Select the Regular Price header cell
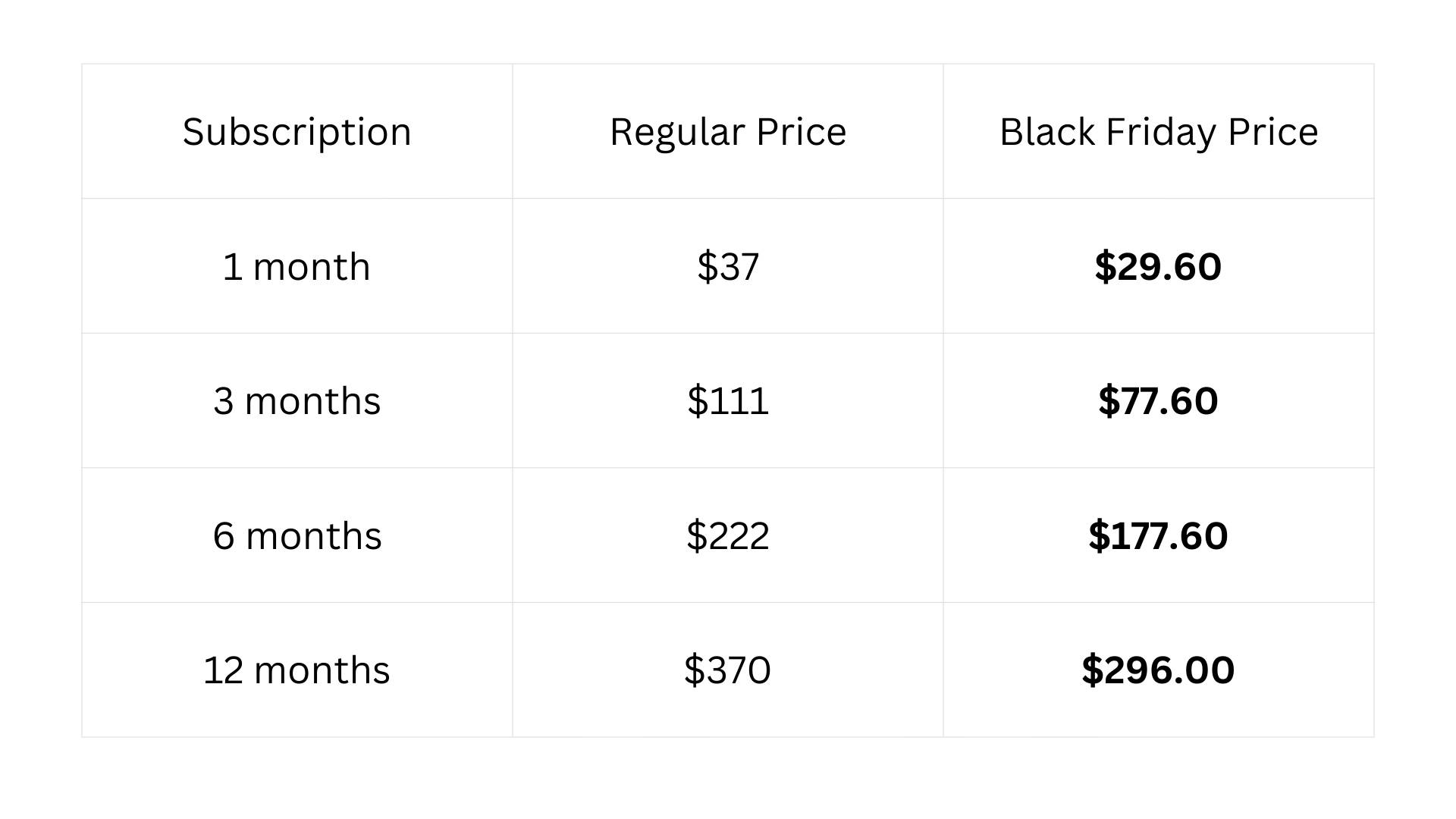This screenshot has width=1456, height=819. 727,132
